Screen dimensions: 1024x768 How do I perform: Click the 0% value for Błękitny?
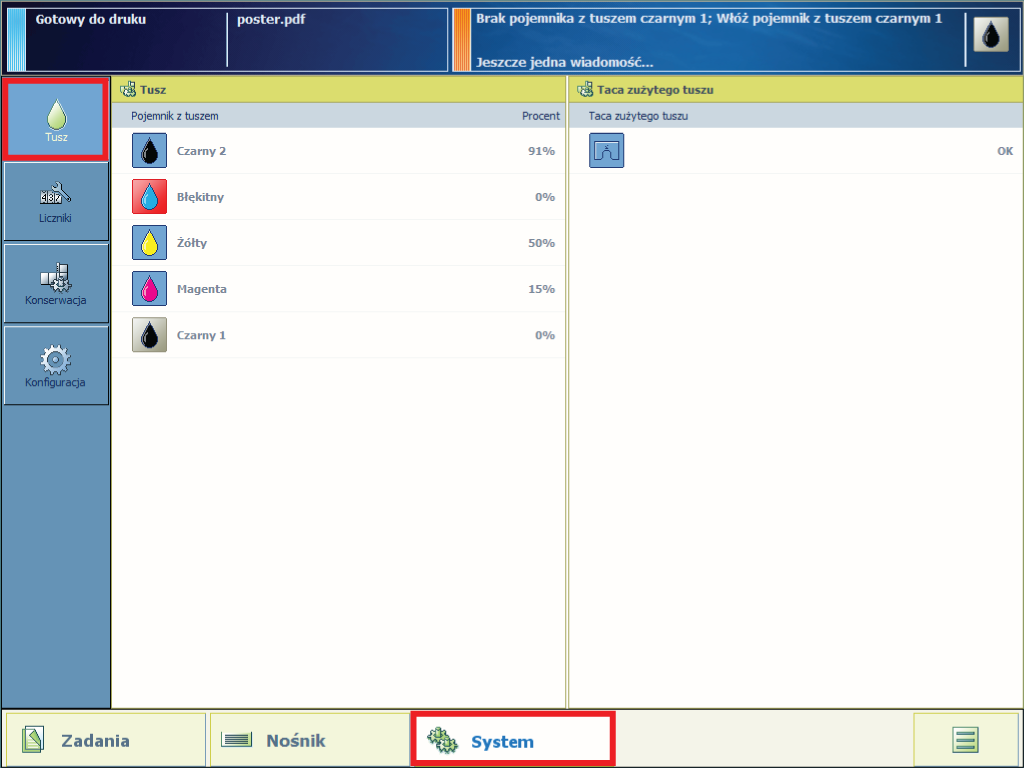545,197
